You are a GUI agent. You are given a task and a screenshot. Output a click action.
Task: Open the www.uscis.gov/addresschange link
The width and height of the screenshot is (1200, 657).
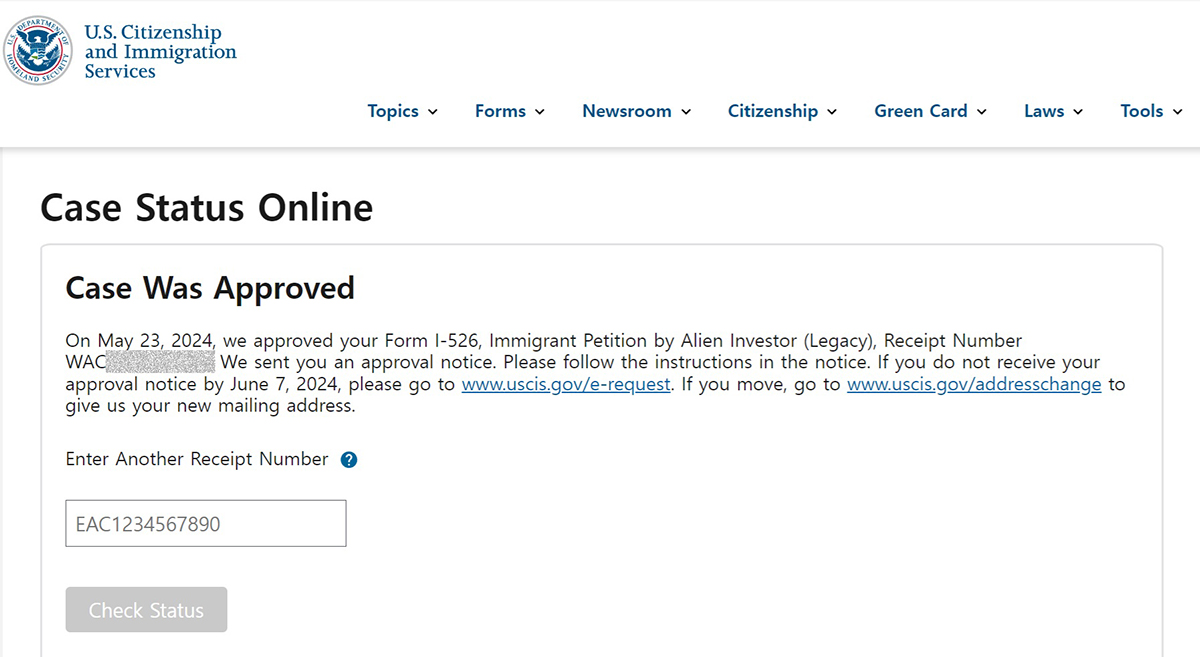pos(974,385)
